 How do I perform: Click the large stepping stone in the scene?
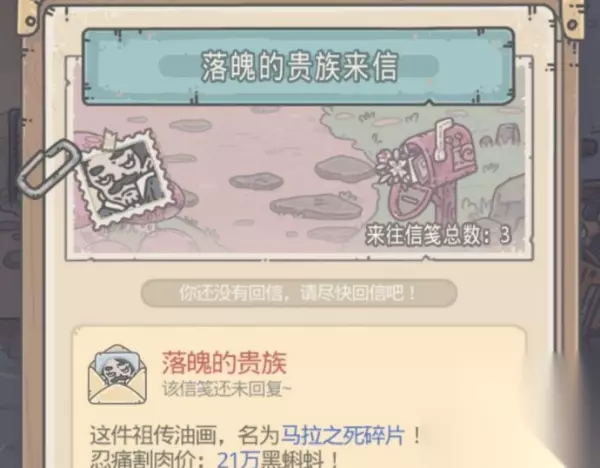click(x=316, y=207)
